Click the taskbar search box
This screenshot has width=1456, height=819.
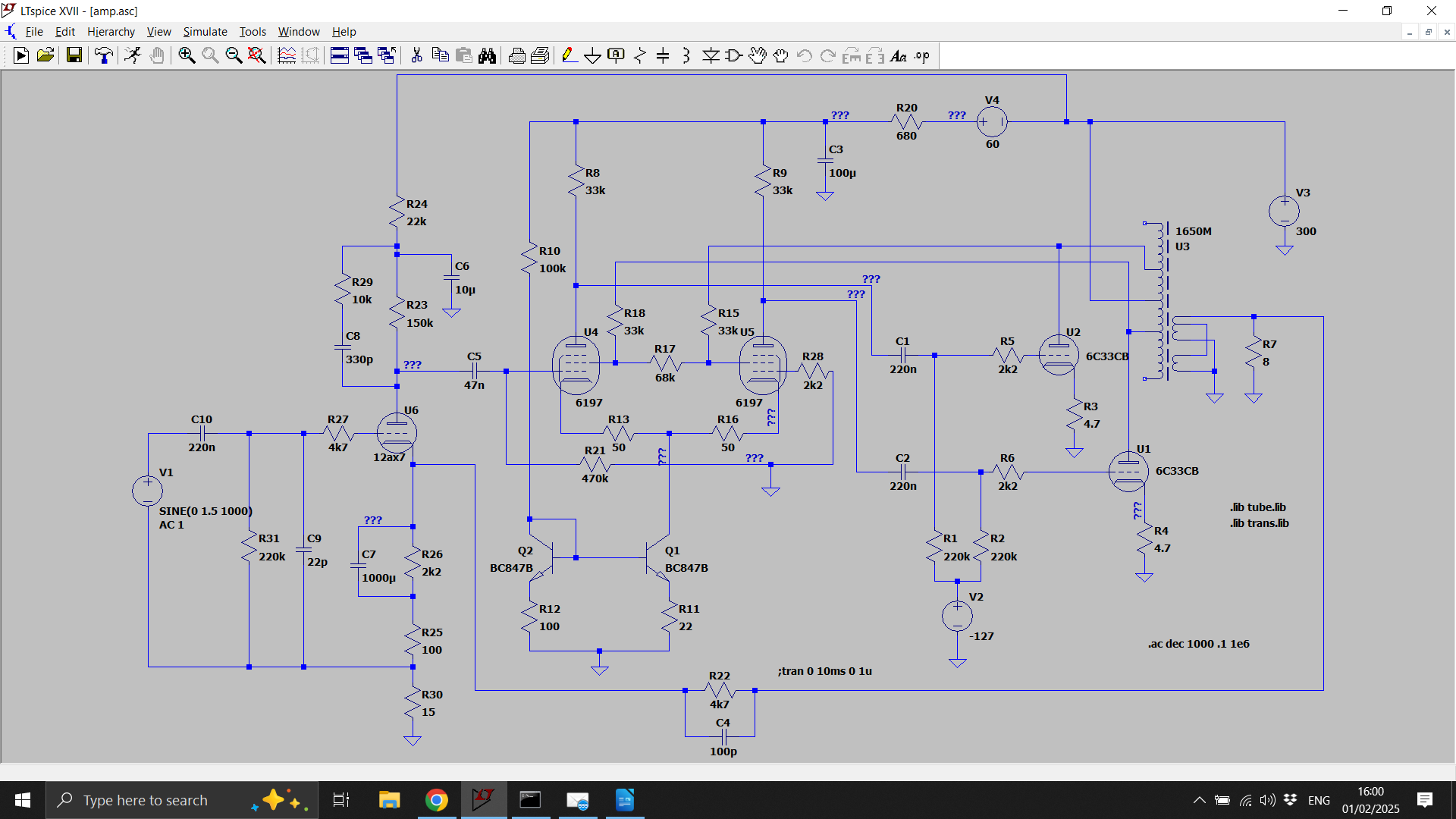coord(182,800)
